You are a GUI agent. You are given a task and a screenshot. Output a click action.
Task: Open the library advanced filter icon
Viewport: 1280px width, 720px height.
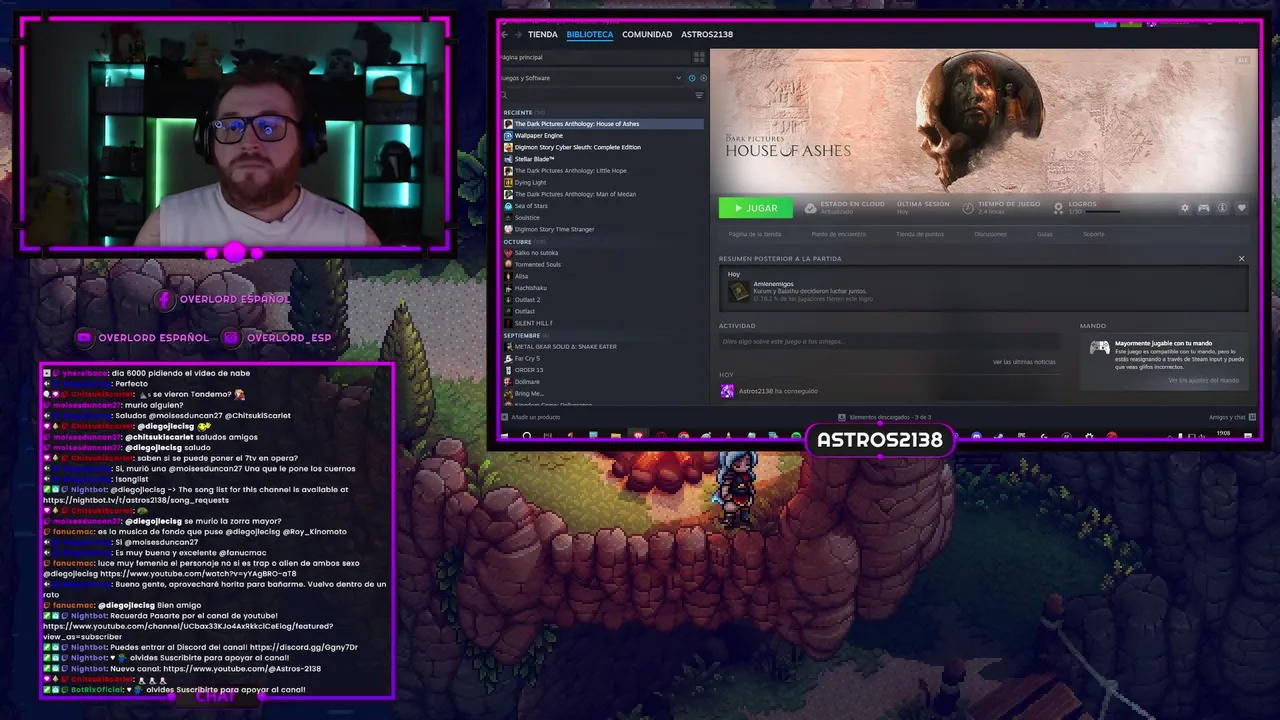699,95
